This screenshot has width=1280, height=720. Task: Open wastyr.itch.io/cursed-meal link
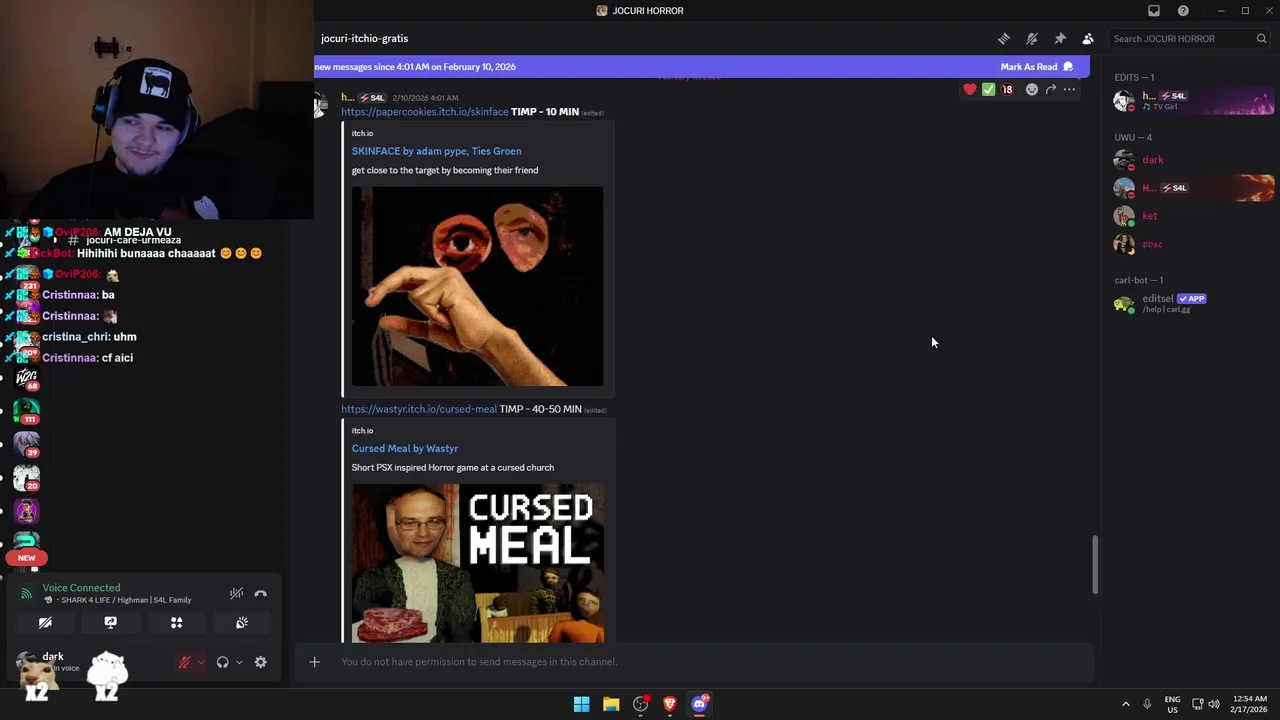(x=418, y=409)
